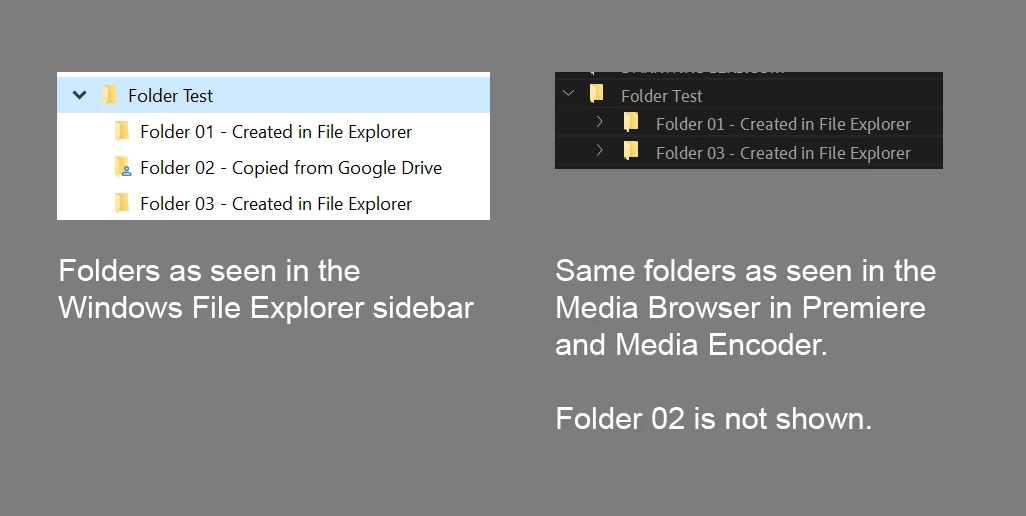
Task: Expand Folder 01 in Media Browser
Action: tap(599, 121)
